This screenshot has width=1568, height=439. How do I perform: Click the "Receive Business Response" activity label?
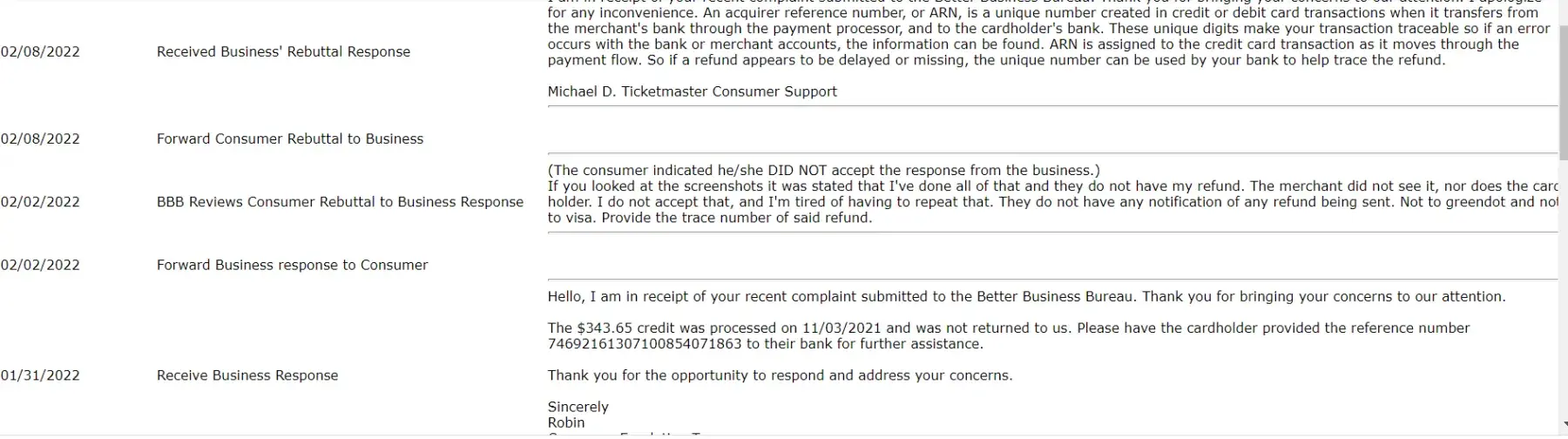(x=247, y=376)
